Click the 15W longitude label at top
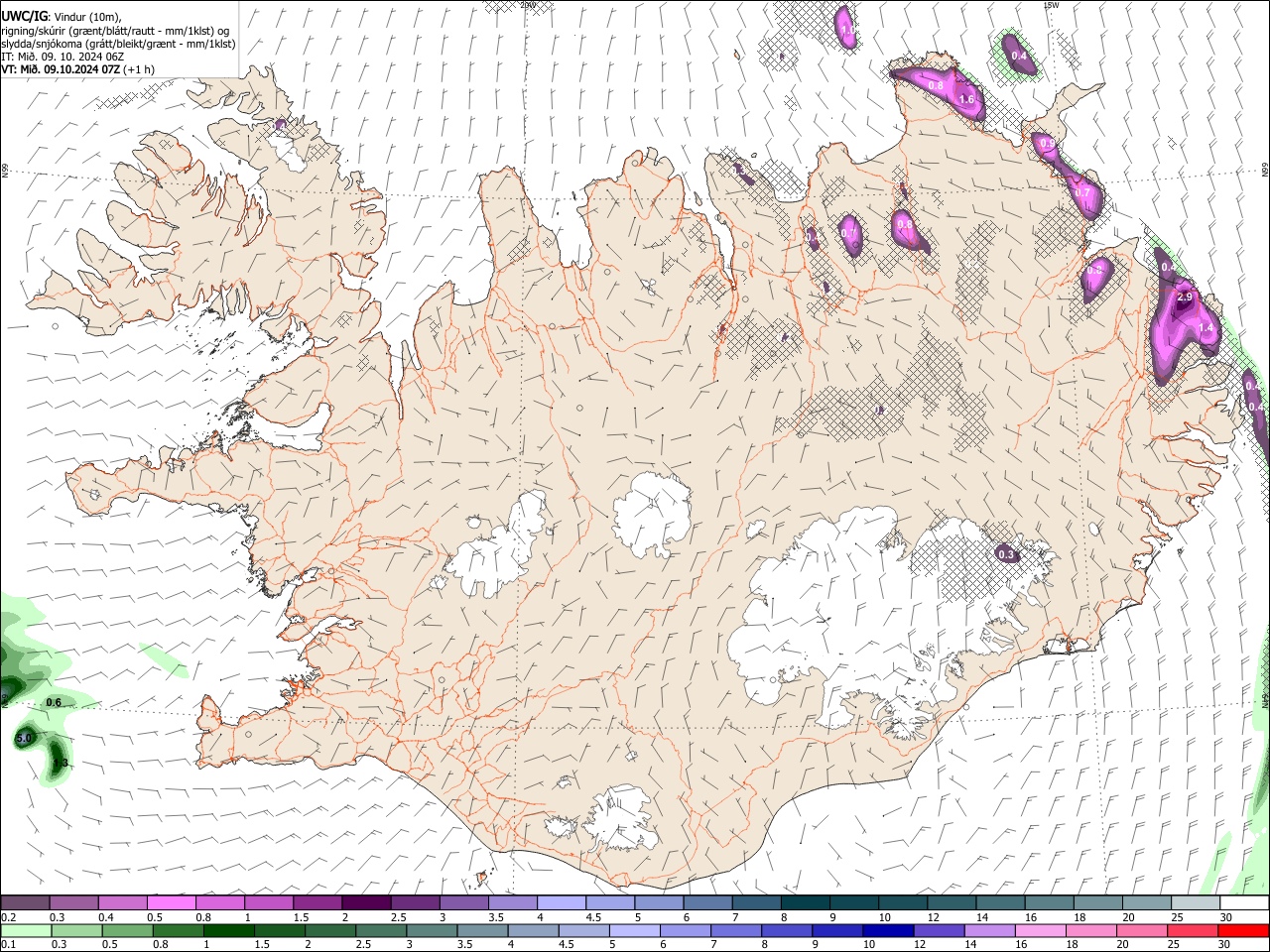The image size is (1270, 952). pos(1052,5)
